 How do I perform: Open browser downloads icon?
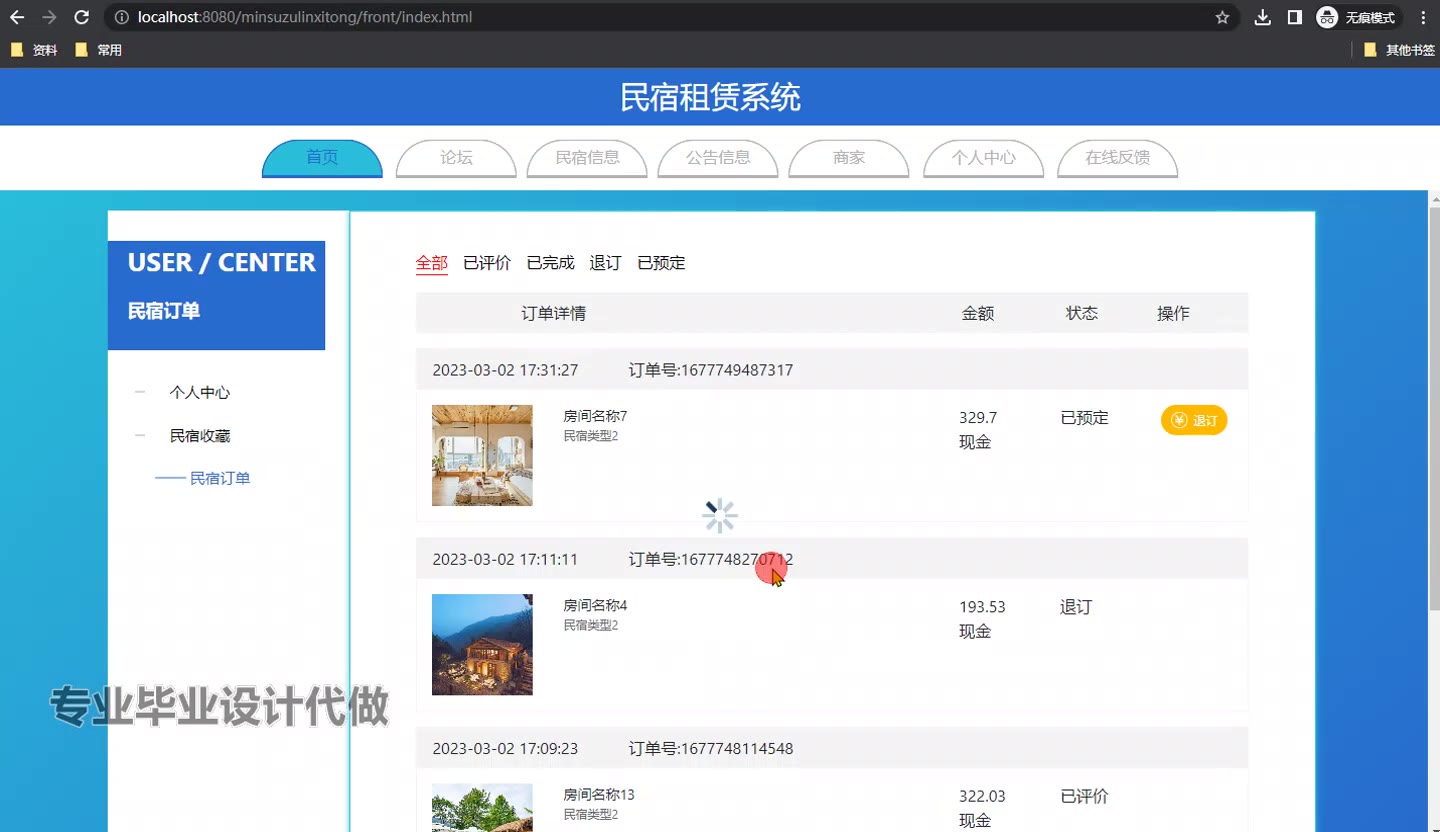point(1263,17)
